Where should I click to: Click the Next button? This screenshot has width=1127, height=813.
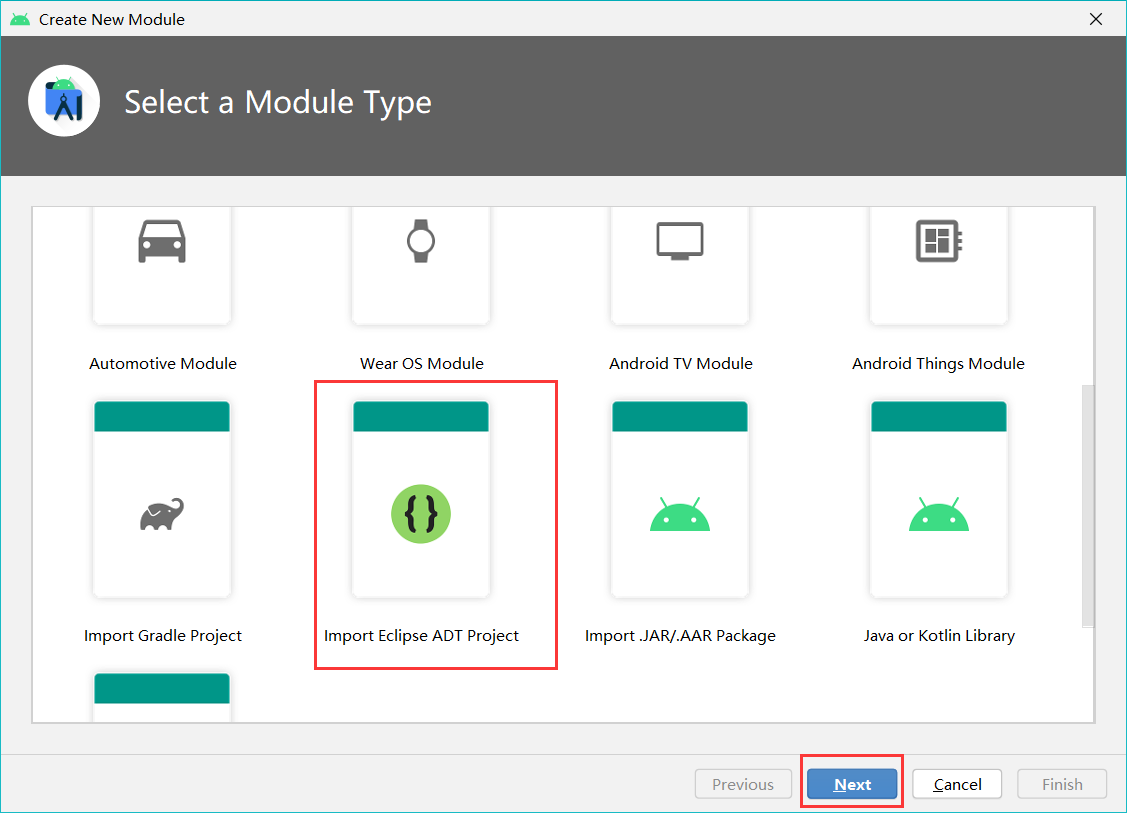pyautogui.click(x=852, y=784)
